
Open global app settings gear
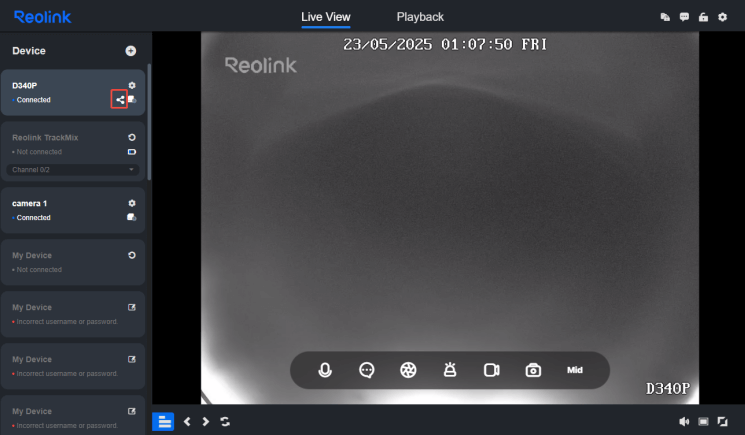722,17
